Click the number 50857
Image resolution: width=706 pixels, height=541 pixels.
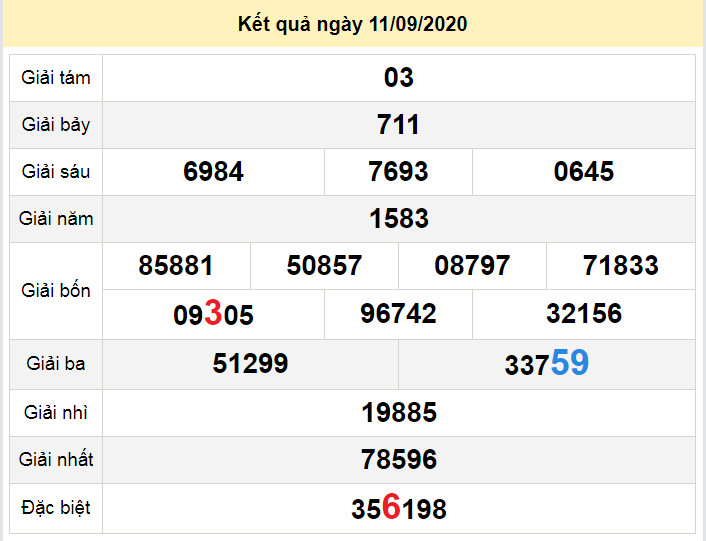[324, 266]
